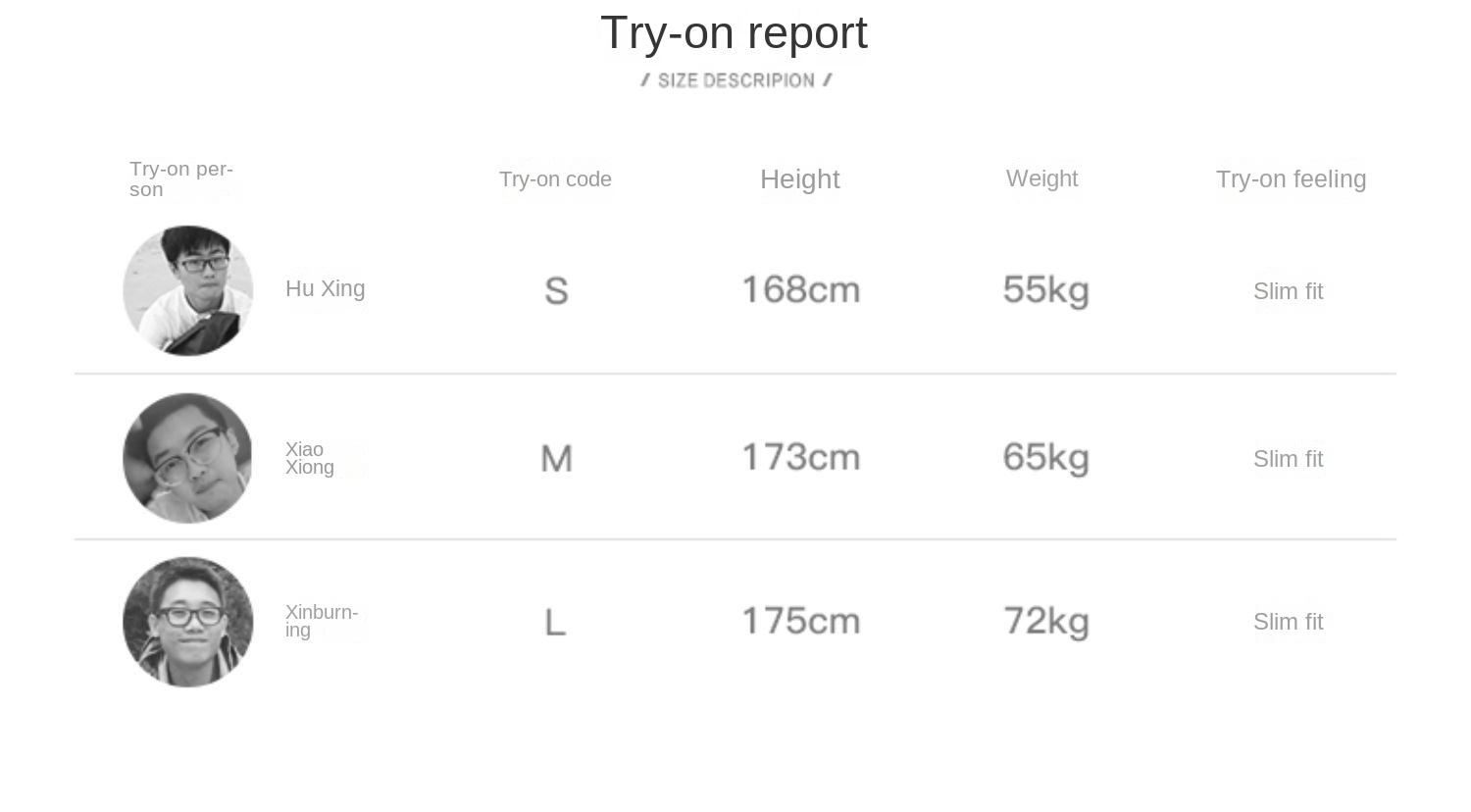Select the name Xiao Xiong

[x=310, y=458]
